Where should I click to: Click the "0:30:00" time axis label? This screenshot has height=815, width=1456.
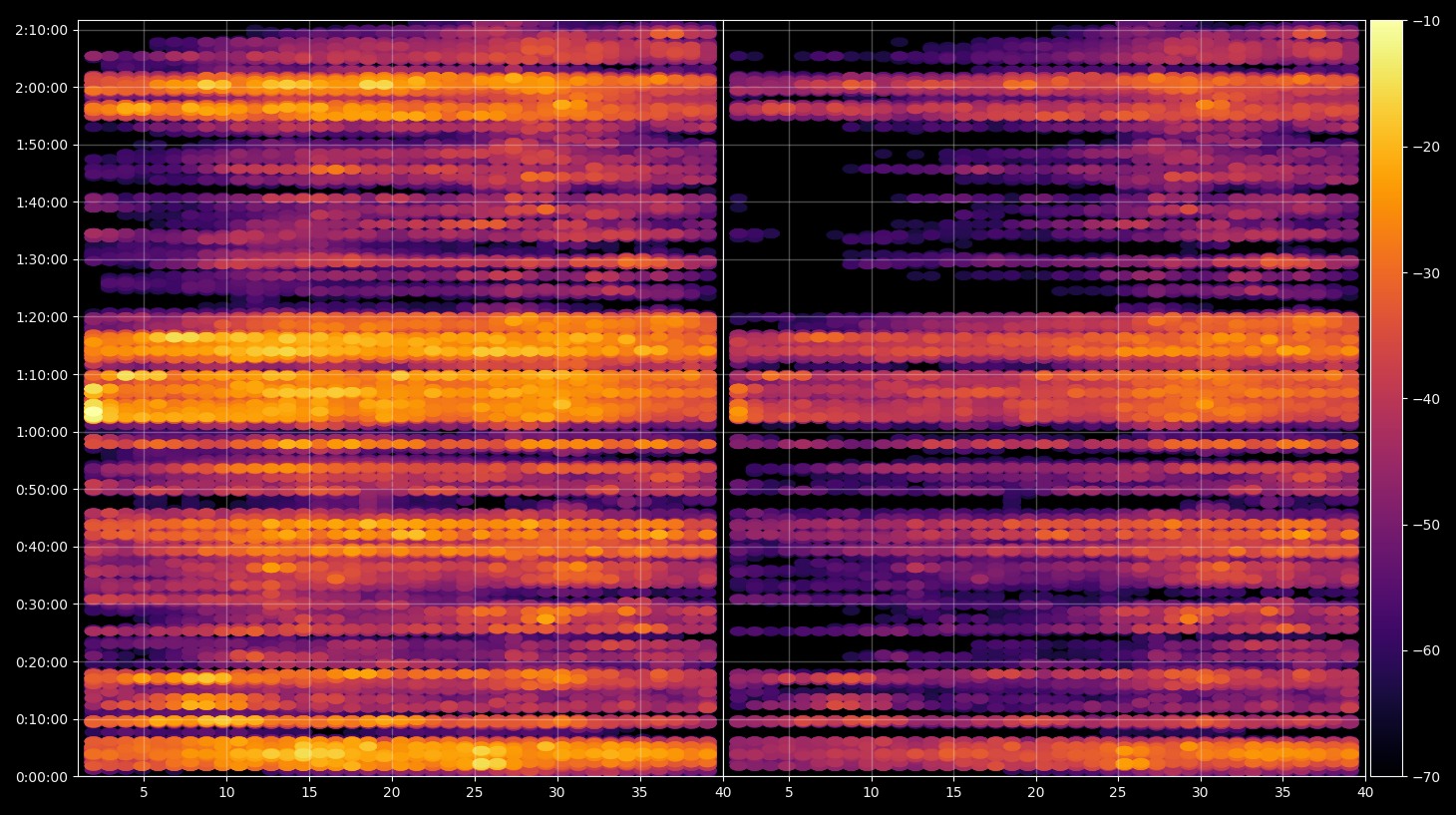pyautogui.click(x=41, y=605)
